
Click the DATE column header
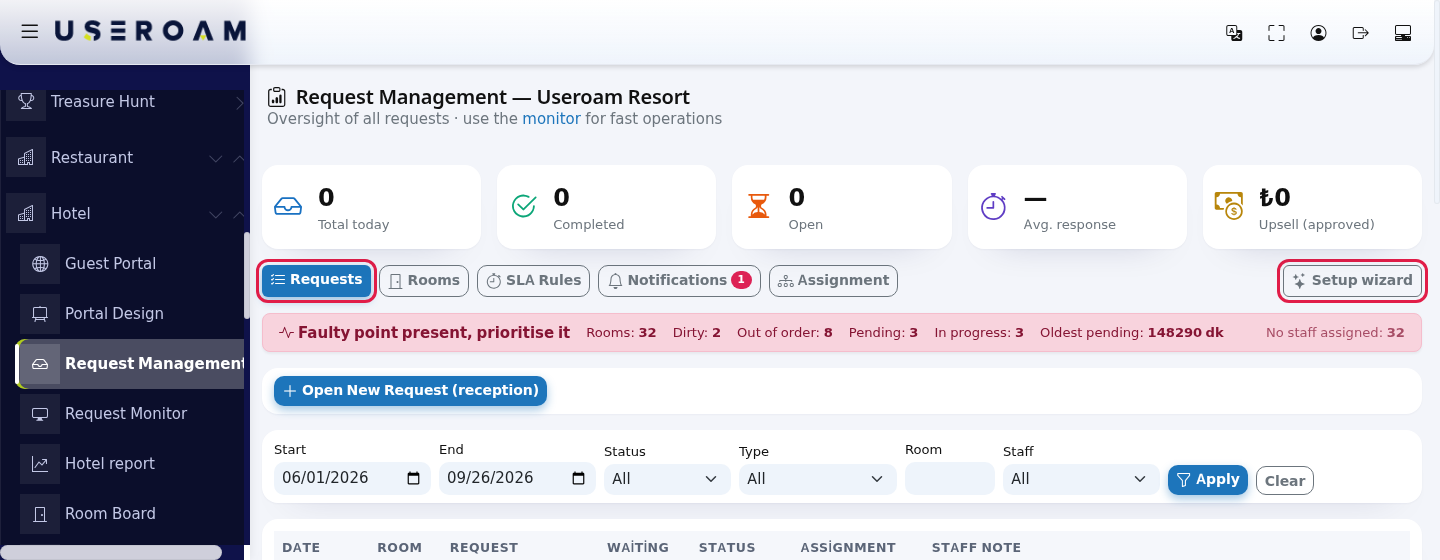click(301, 548)
